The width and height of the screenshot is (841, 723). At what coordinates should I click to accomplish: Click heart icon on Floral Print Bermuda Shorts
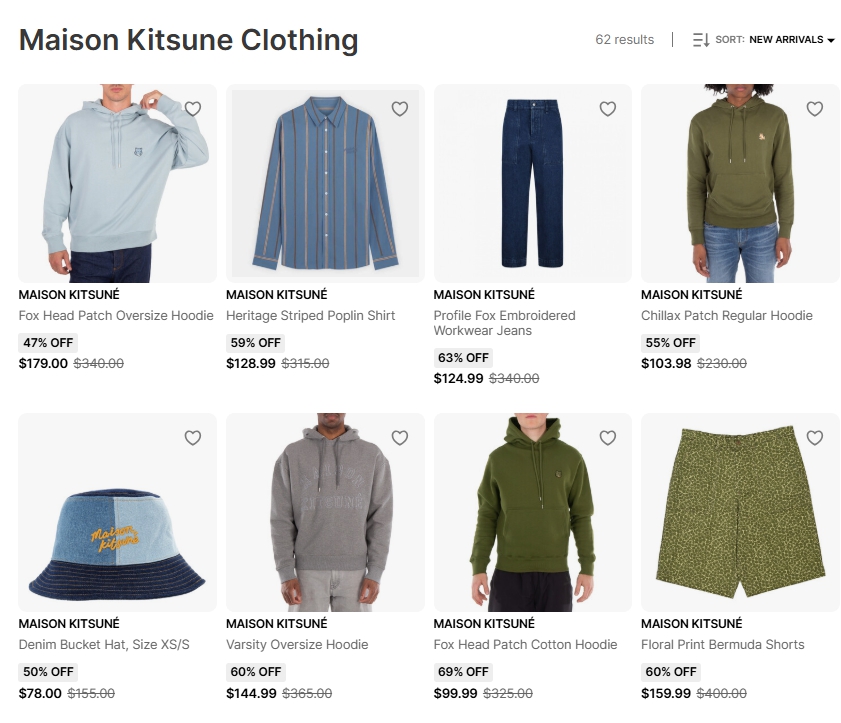coord(815,438)
